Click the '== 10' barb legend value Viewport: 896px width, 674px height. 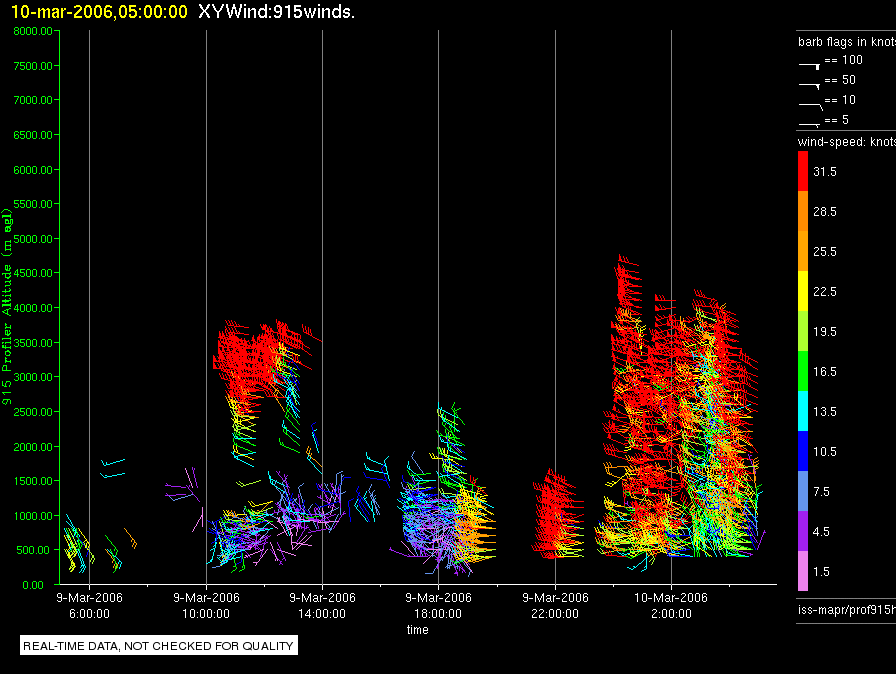(840, 100)
